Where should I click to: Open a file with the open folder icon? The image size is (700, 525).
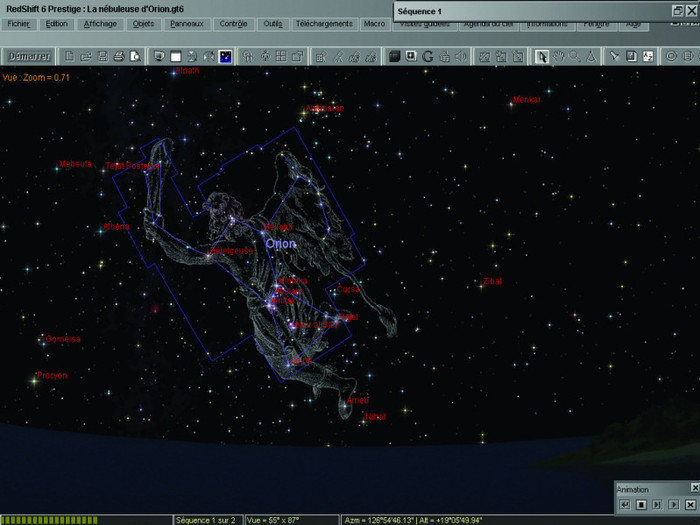pyautogui.click(x=86, y=57)
